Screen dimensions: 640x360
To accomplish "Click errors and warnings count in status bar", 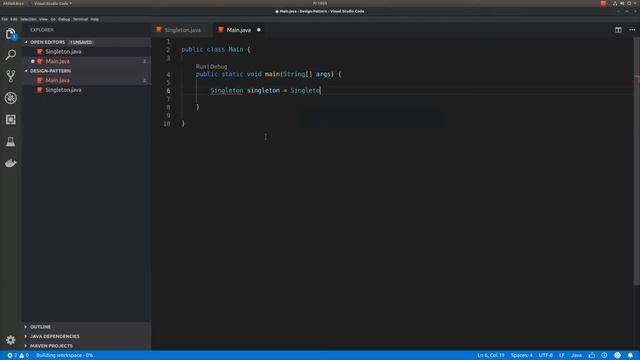I will [18, 356].
